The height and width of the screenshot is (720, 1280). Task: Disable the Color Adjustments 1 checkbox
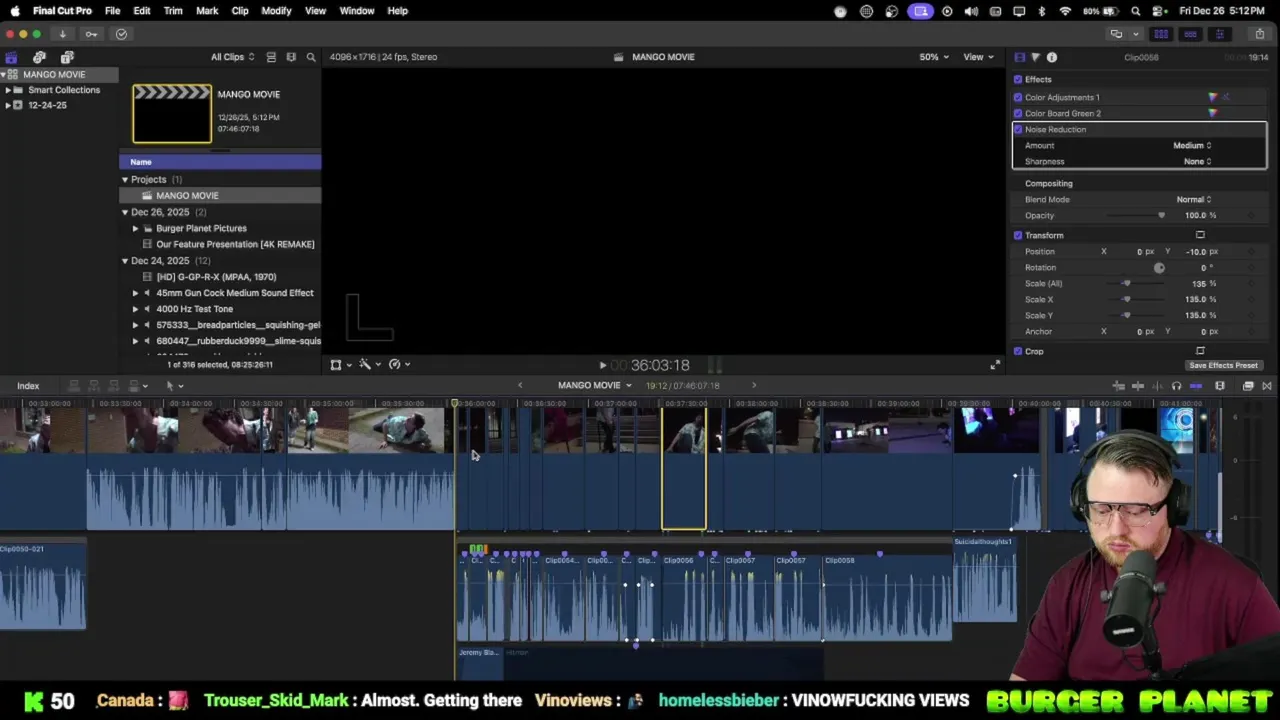click(1018, 97)
